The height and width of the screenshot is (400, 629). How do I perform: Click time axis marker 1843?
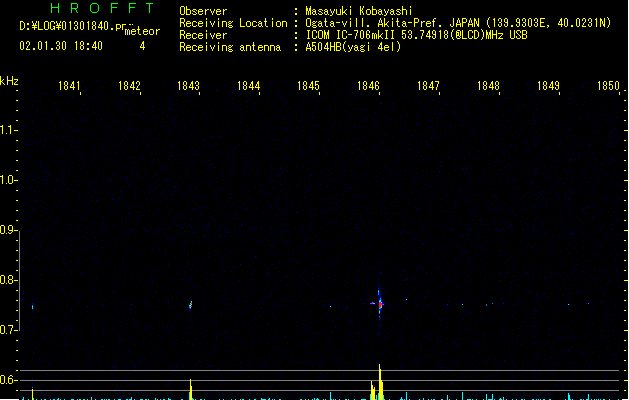pyautogui.click(x=189, y=86)
